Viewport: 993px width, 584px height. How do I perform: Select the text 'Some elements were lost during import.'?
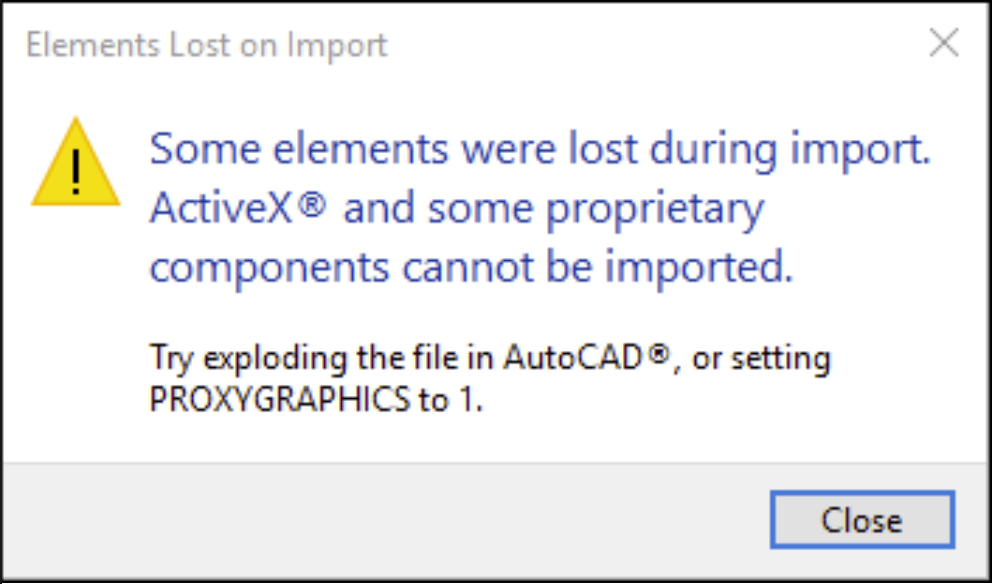[x=539, y=148]
